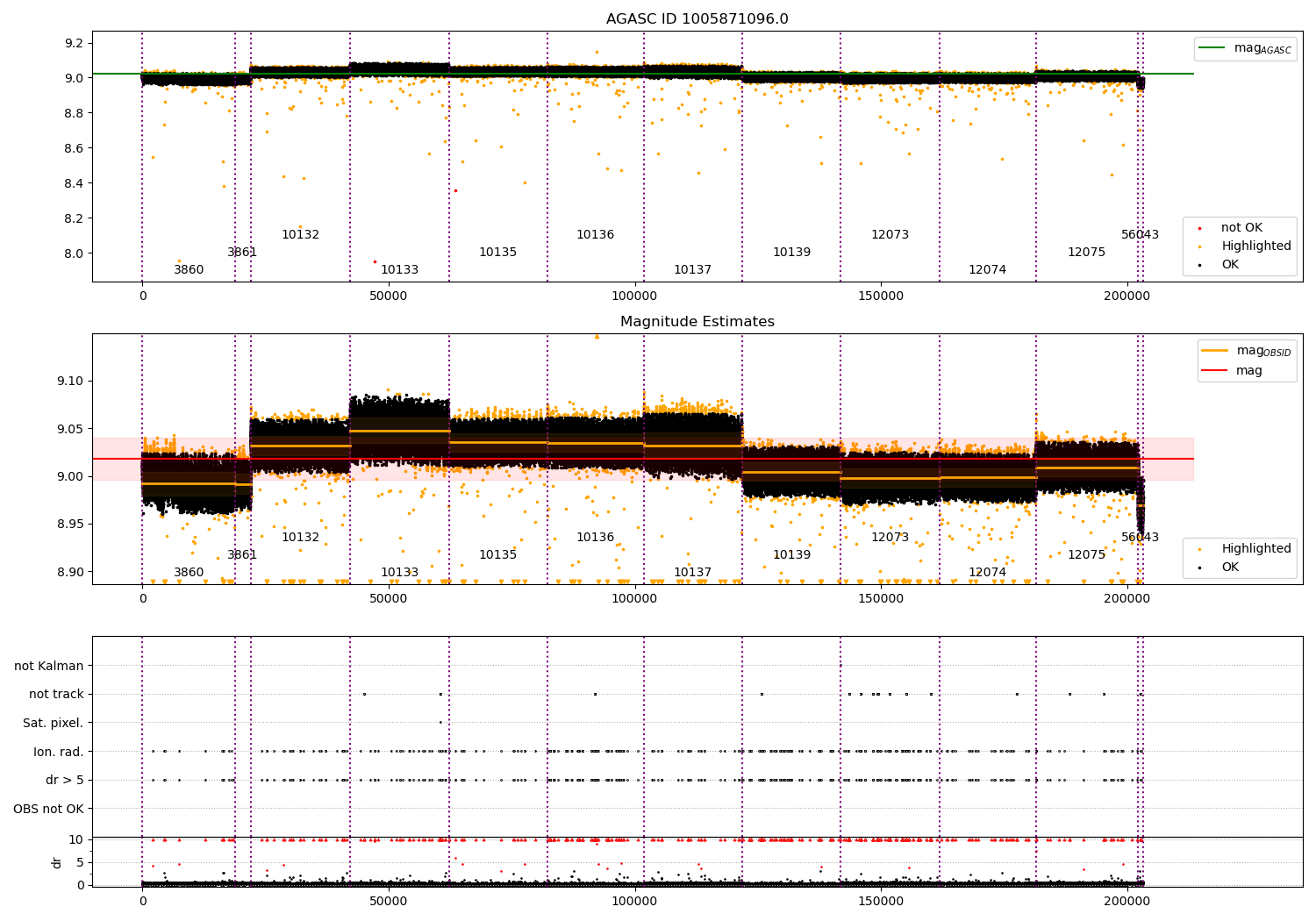Click obsid label 10136 in Magnitude Estimates plot
This screenshot has width=1316, height=921.
click(x=595, y=538)
